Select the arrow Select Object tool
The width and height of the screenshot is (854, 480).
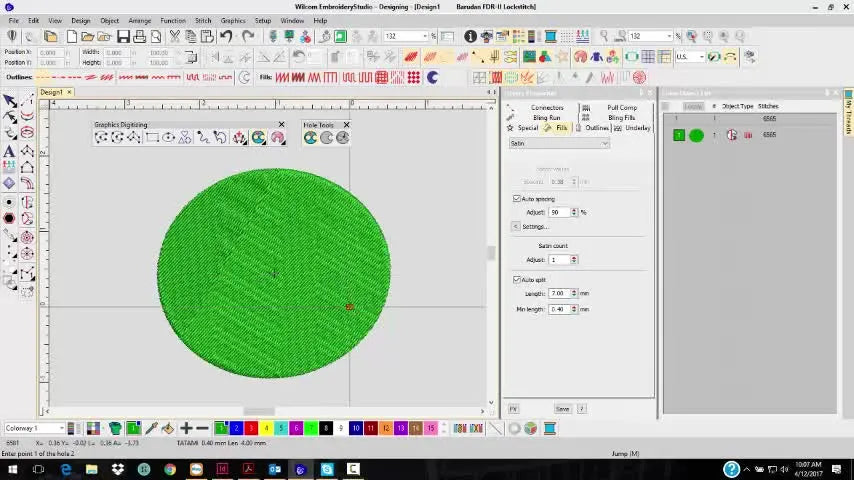pos(9,101)
